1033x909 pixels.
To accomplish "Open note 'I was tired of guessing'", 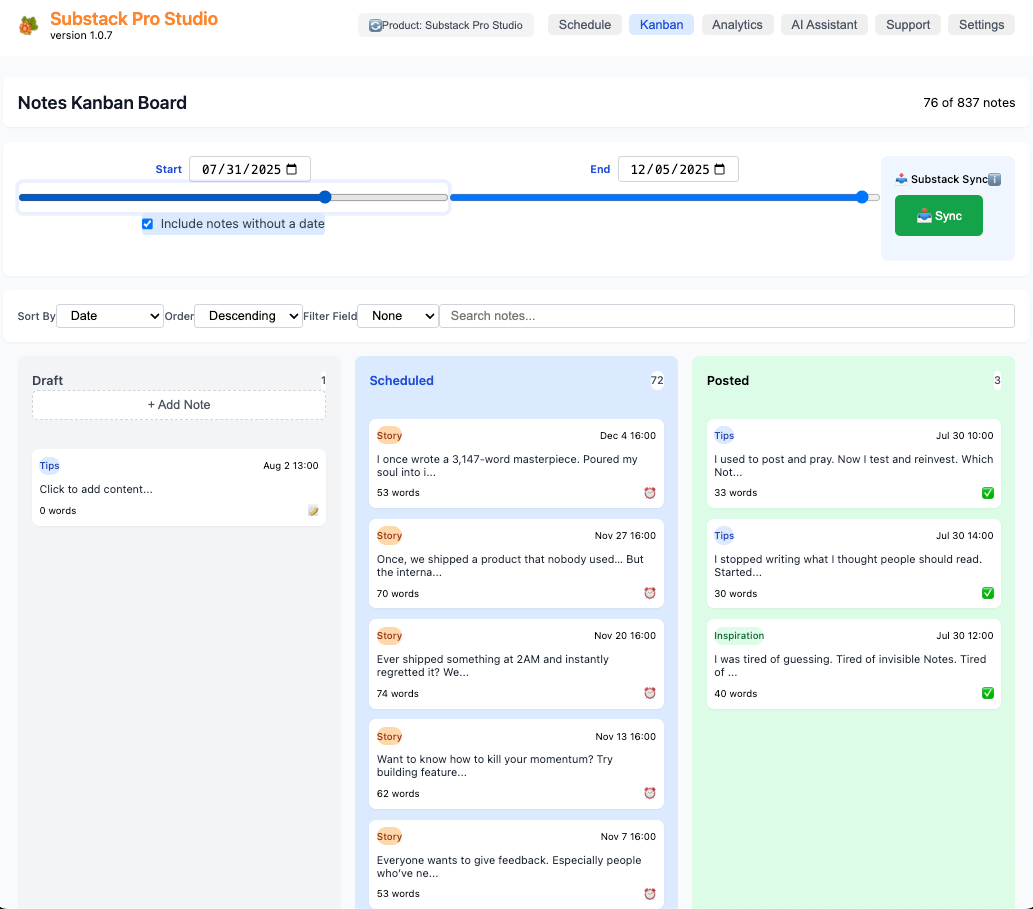I will 854,664.
